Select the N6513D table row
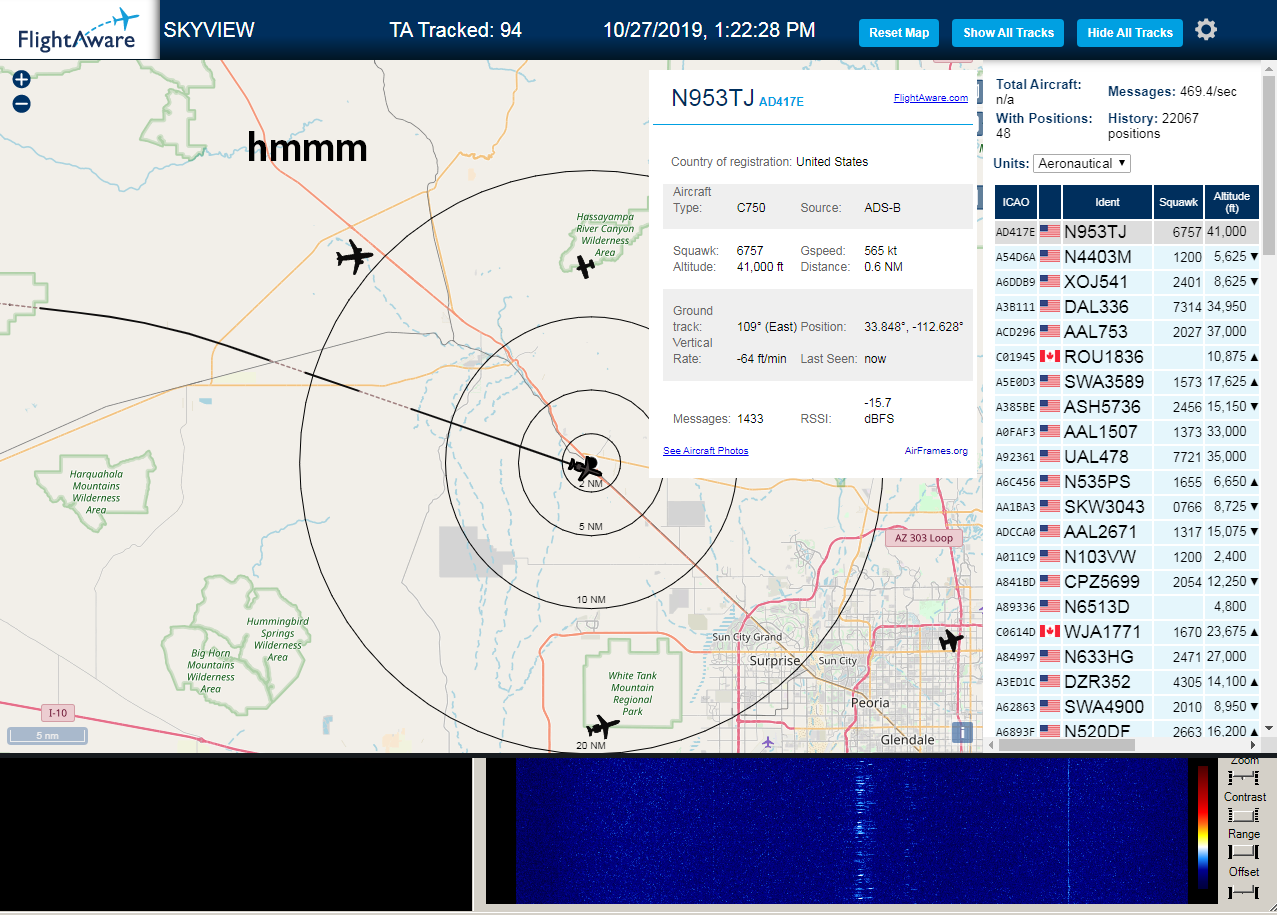 (x=1126, y=606)
